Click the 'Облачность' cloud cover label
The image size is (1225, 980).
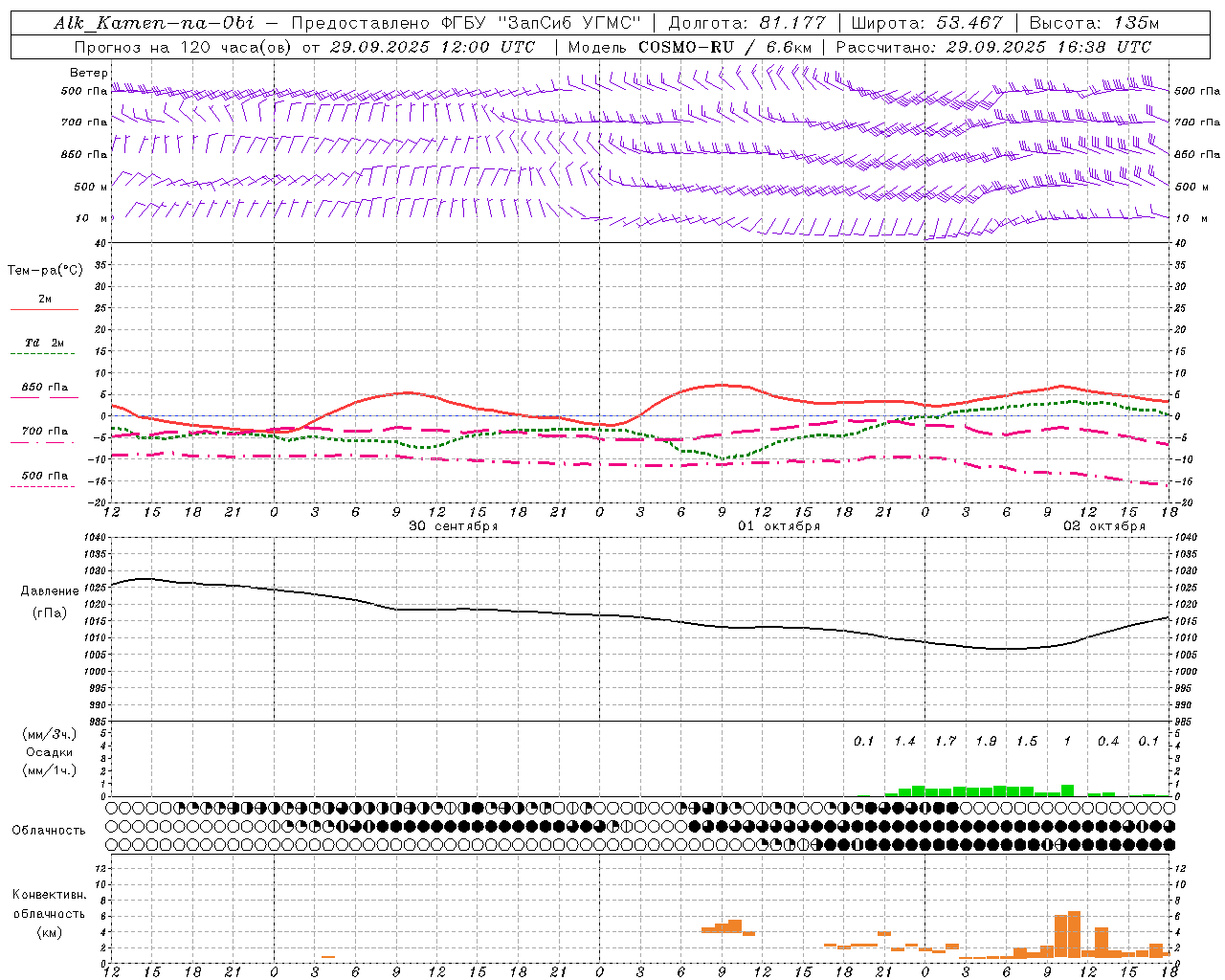pyautogui.click(x=49, y=831)
